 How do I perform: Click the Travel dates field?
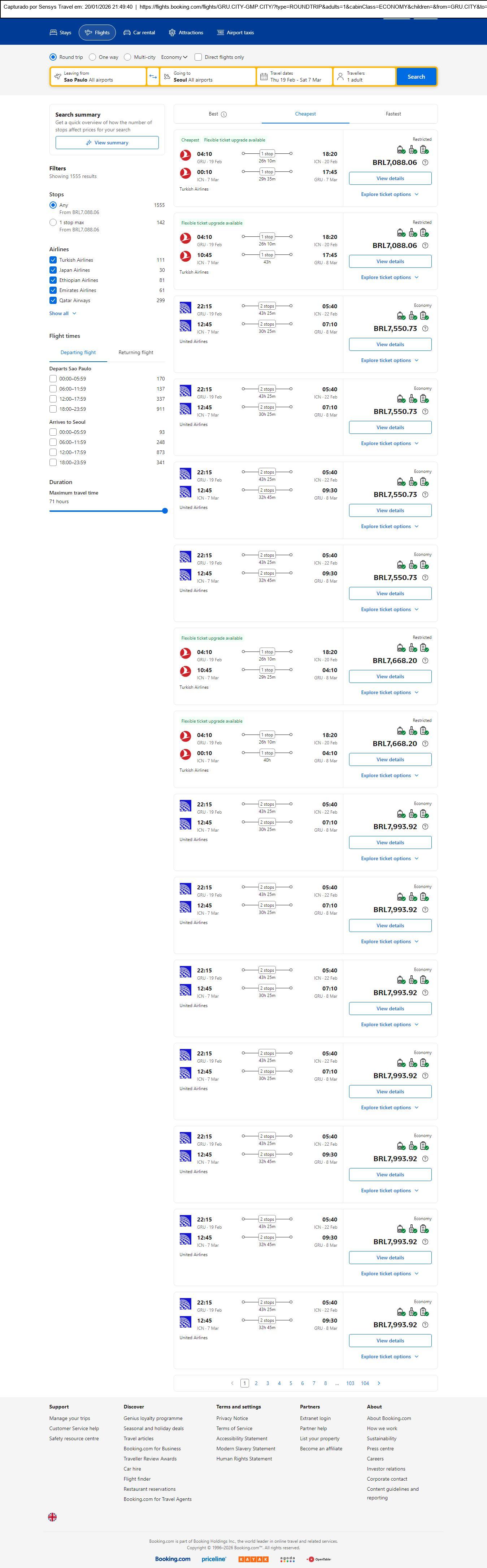coord(295,77)
